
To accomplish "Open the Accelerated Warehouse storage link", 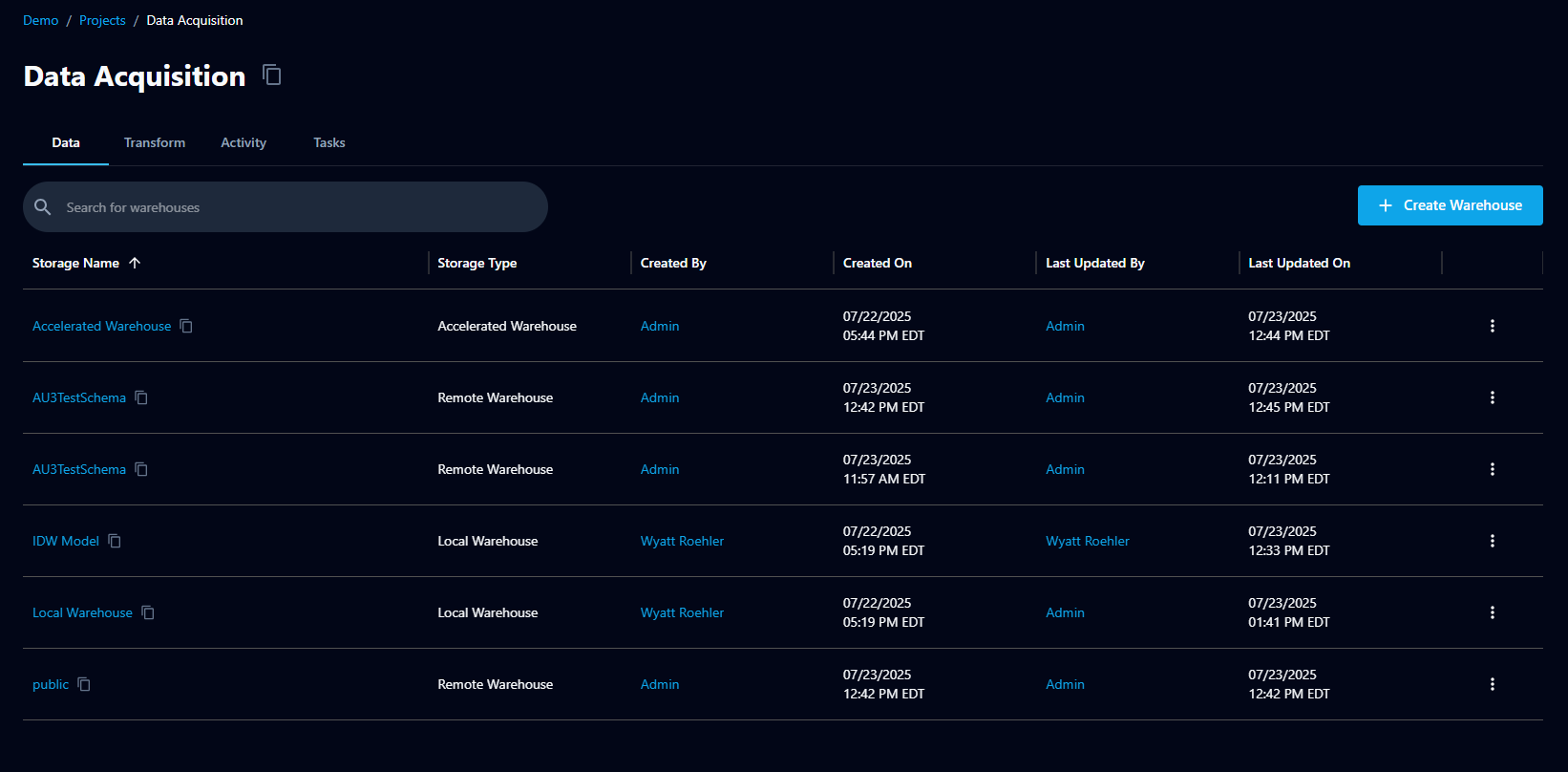I will tap(102, 326).
